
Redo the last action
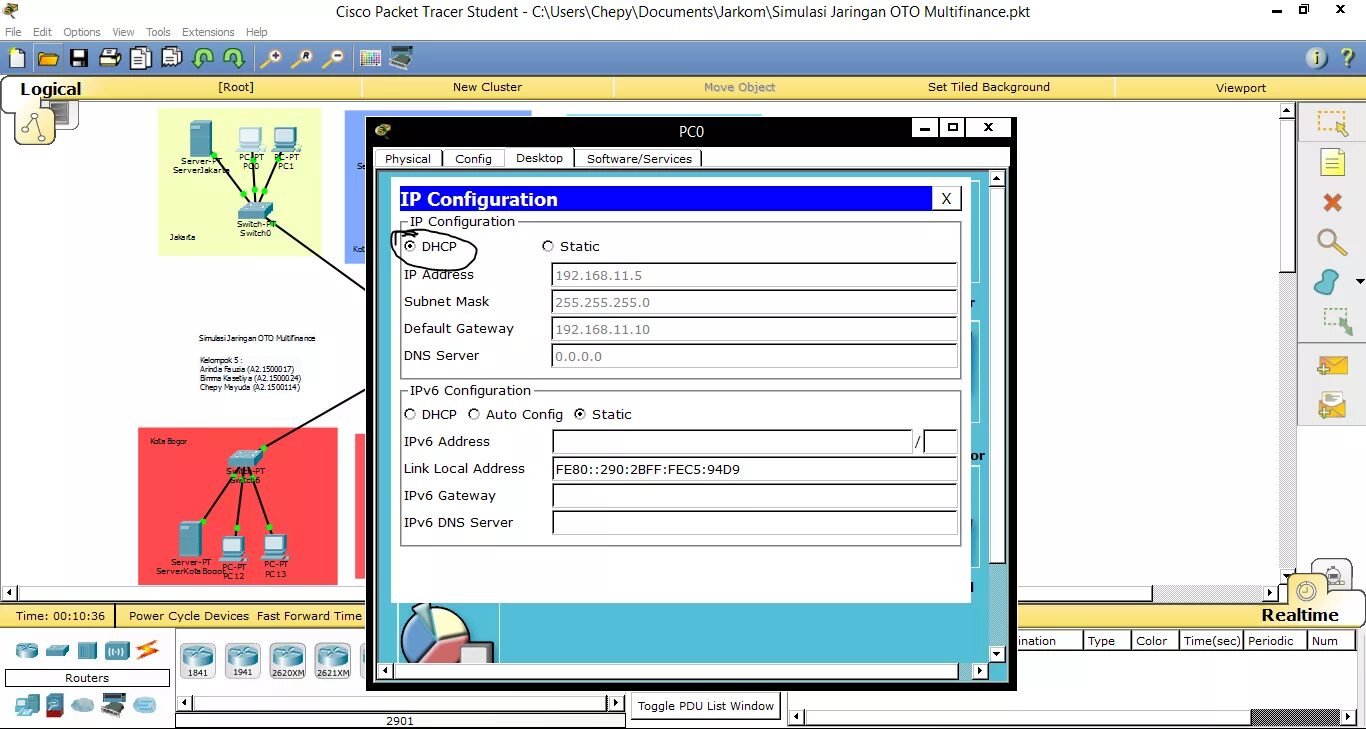[x=233, y=58]
